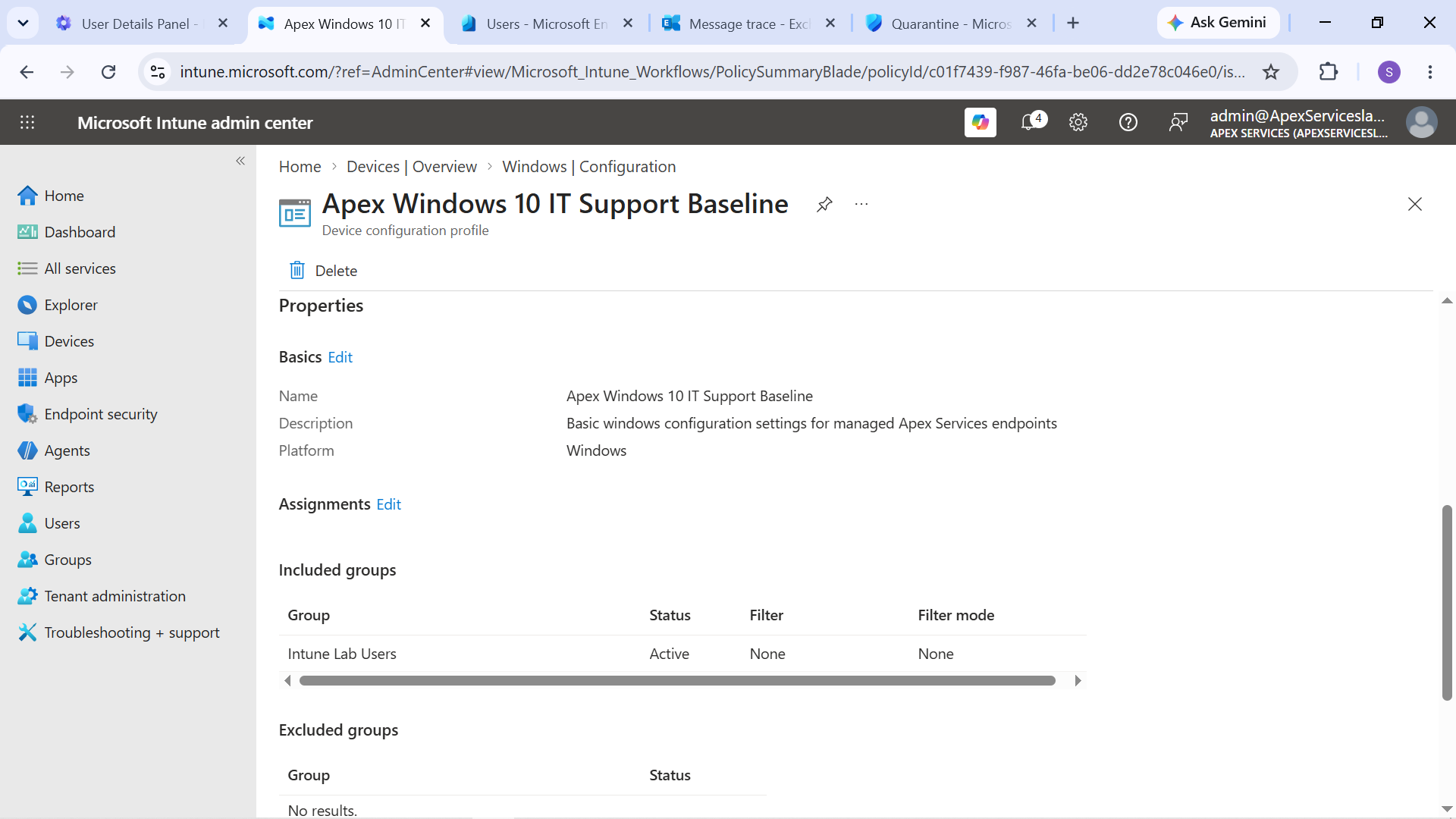Open a new browser tab
This screenshot has height=819, width=1456.
(1072, 24)
